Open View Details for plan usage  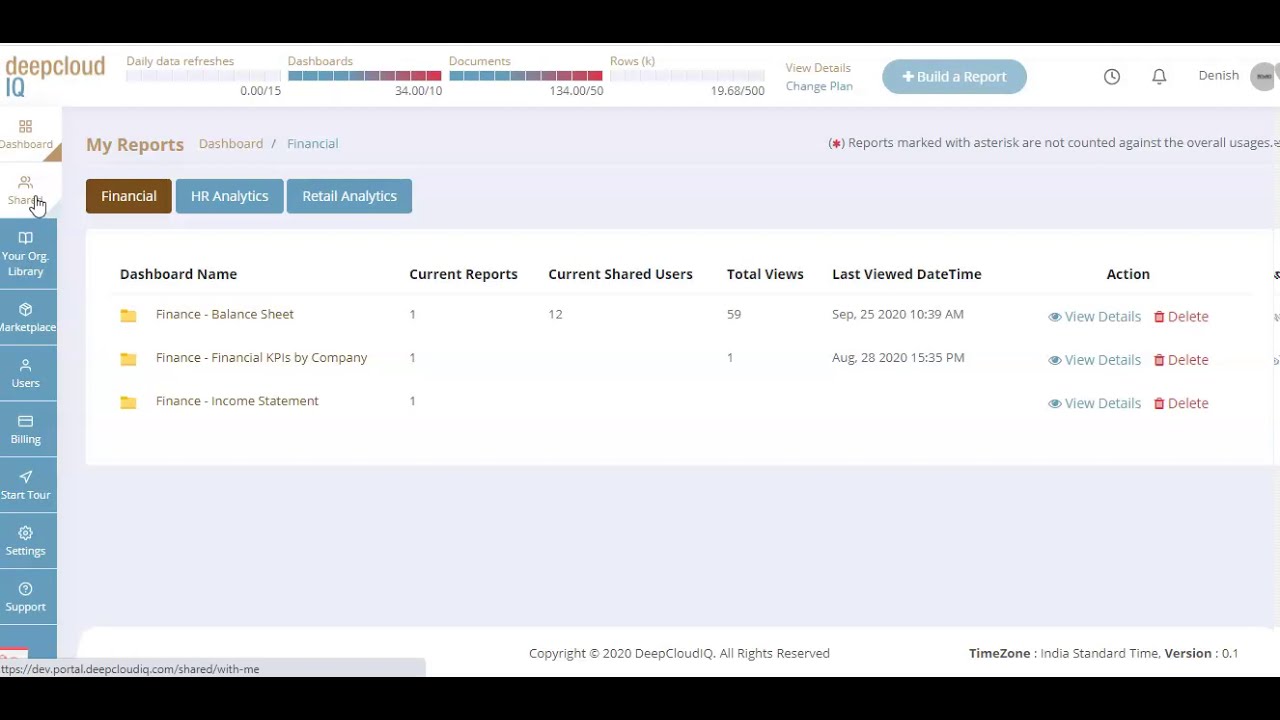[x=818, y=68]
